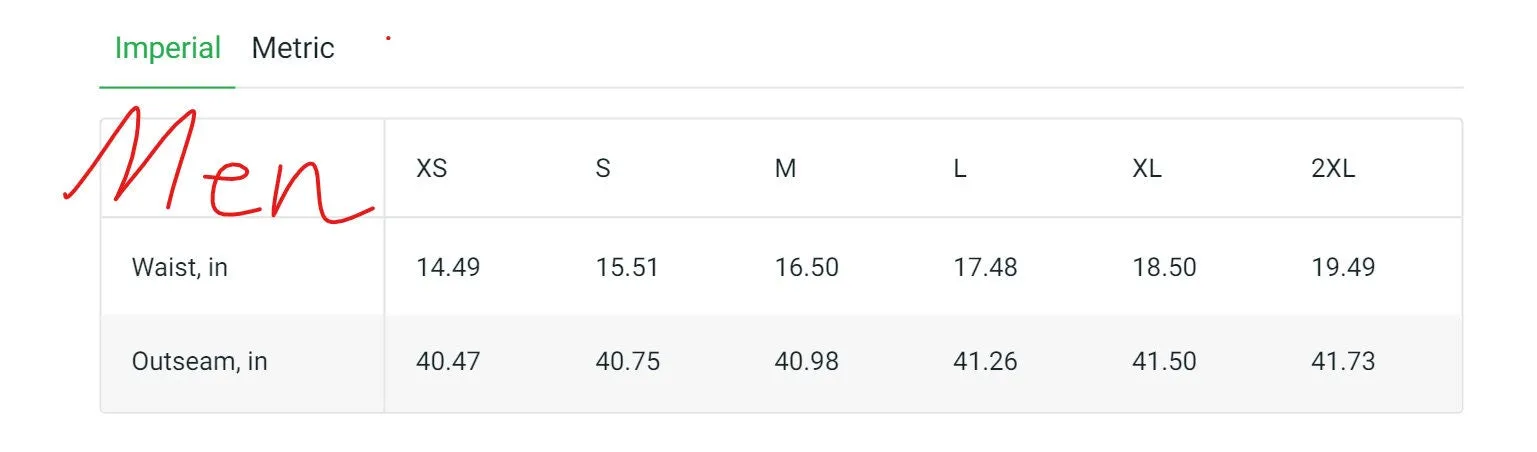This screenshot has height=452, width=1537.
Task: Click outseam value 41.73 for 2XL
Action: coord(1343,361)
